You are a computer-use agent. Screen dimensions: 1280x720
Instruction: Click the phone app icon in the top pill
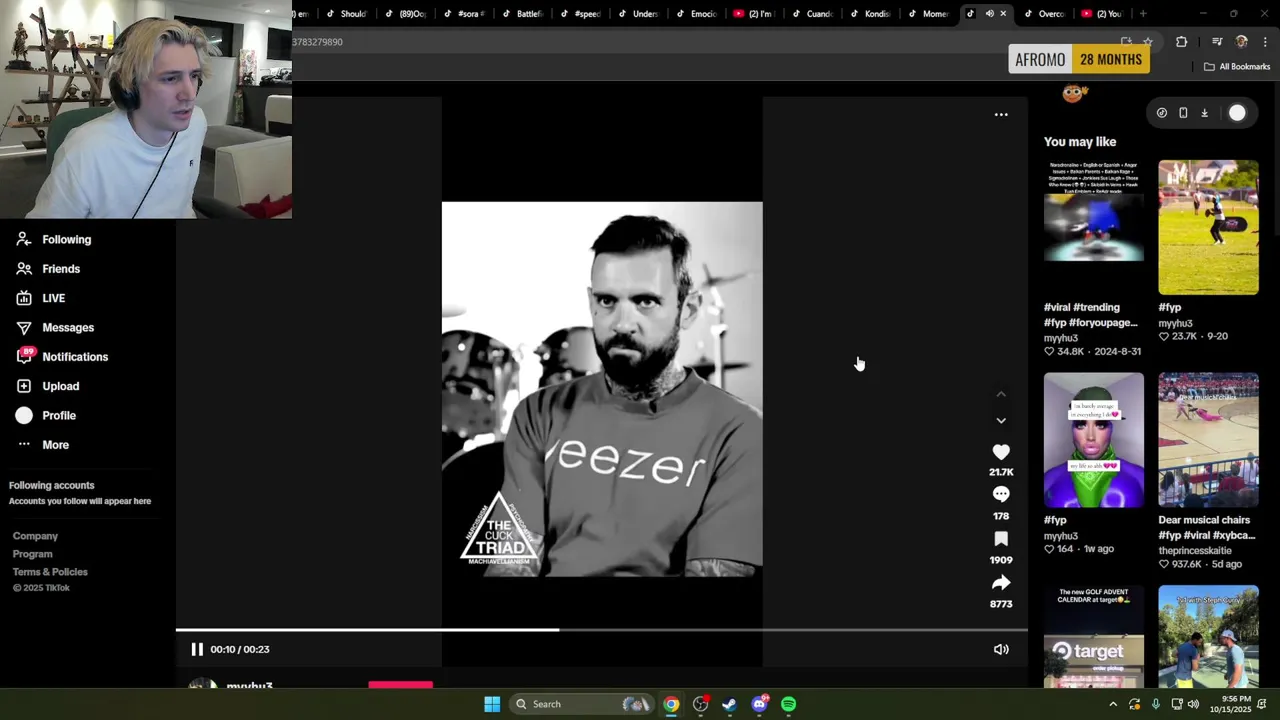pos(1183,113)
